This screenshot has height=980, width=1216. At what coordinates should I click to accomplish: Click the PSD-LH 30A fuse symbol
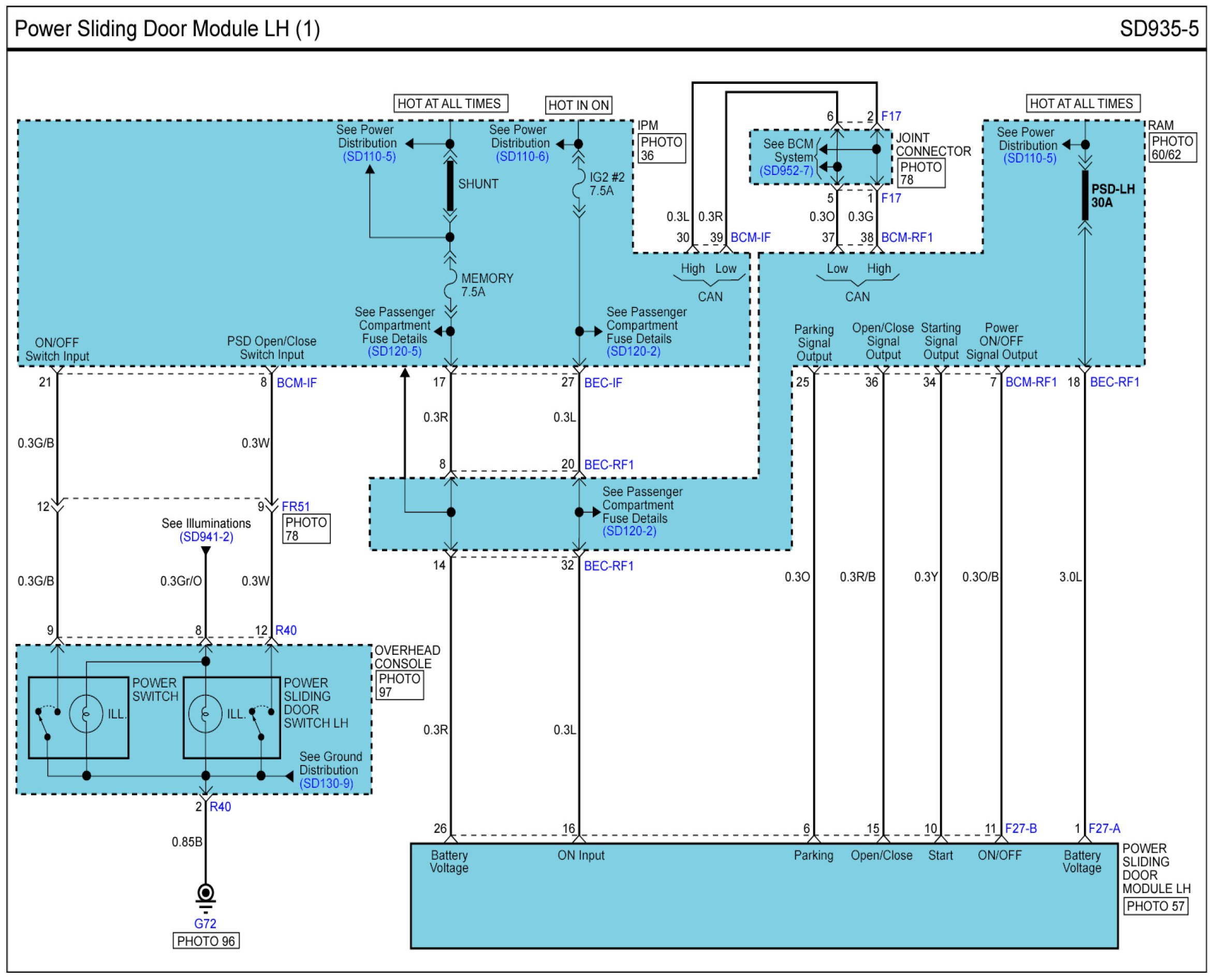(1085, 195)
